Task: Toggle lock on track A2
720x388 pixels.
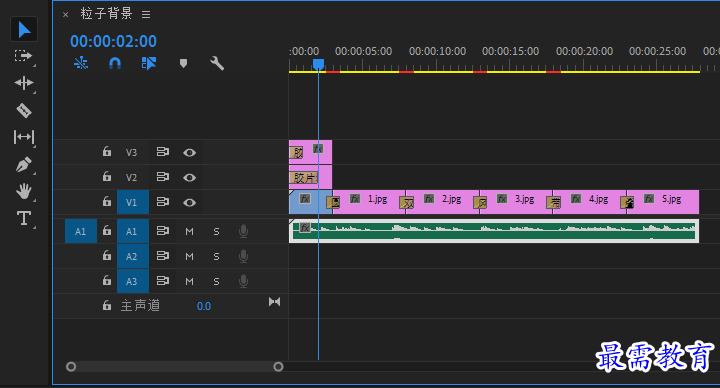Action: click(107, 255)
